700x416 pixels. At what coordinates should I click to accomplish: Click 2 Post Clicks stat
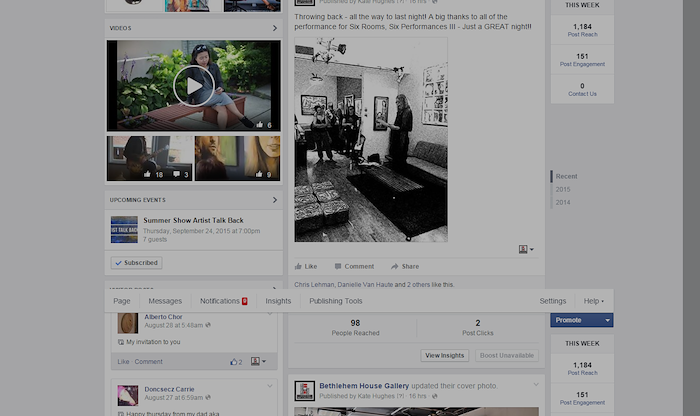(x=478, y=327)
